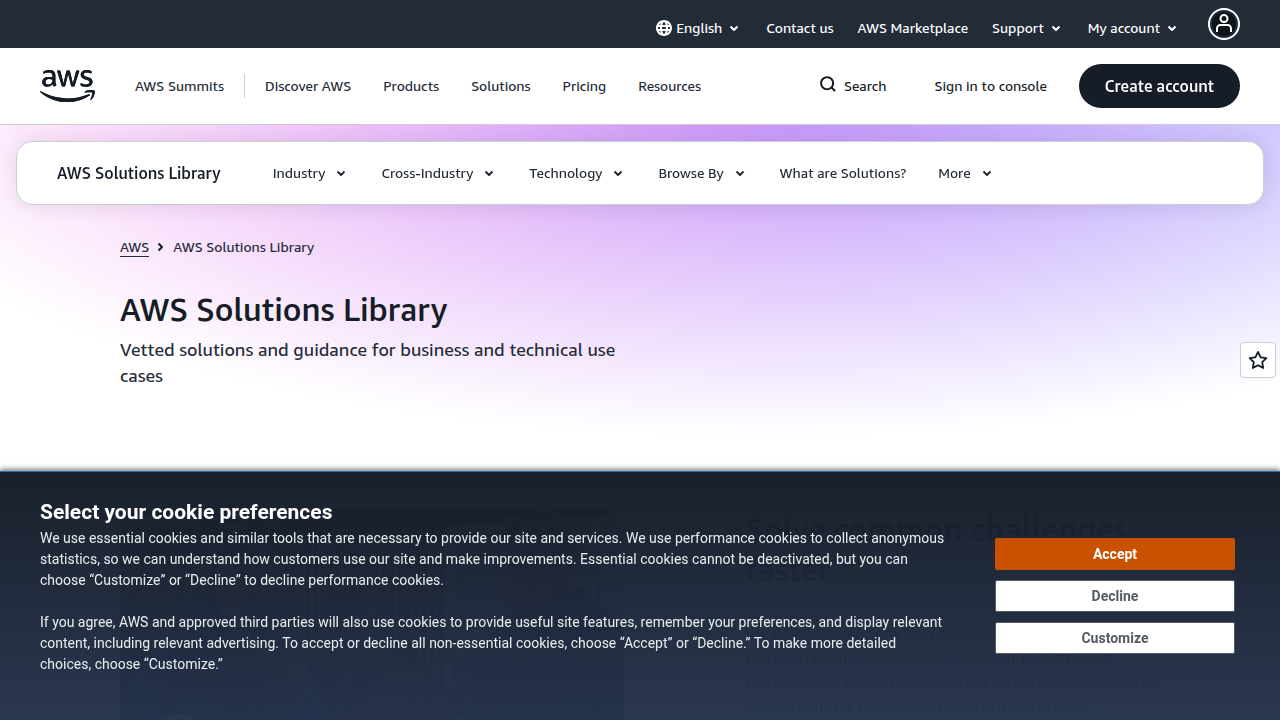Click the AWS logo
Screen dimensions: 1280x720
point(68,86)
